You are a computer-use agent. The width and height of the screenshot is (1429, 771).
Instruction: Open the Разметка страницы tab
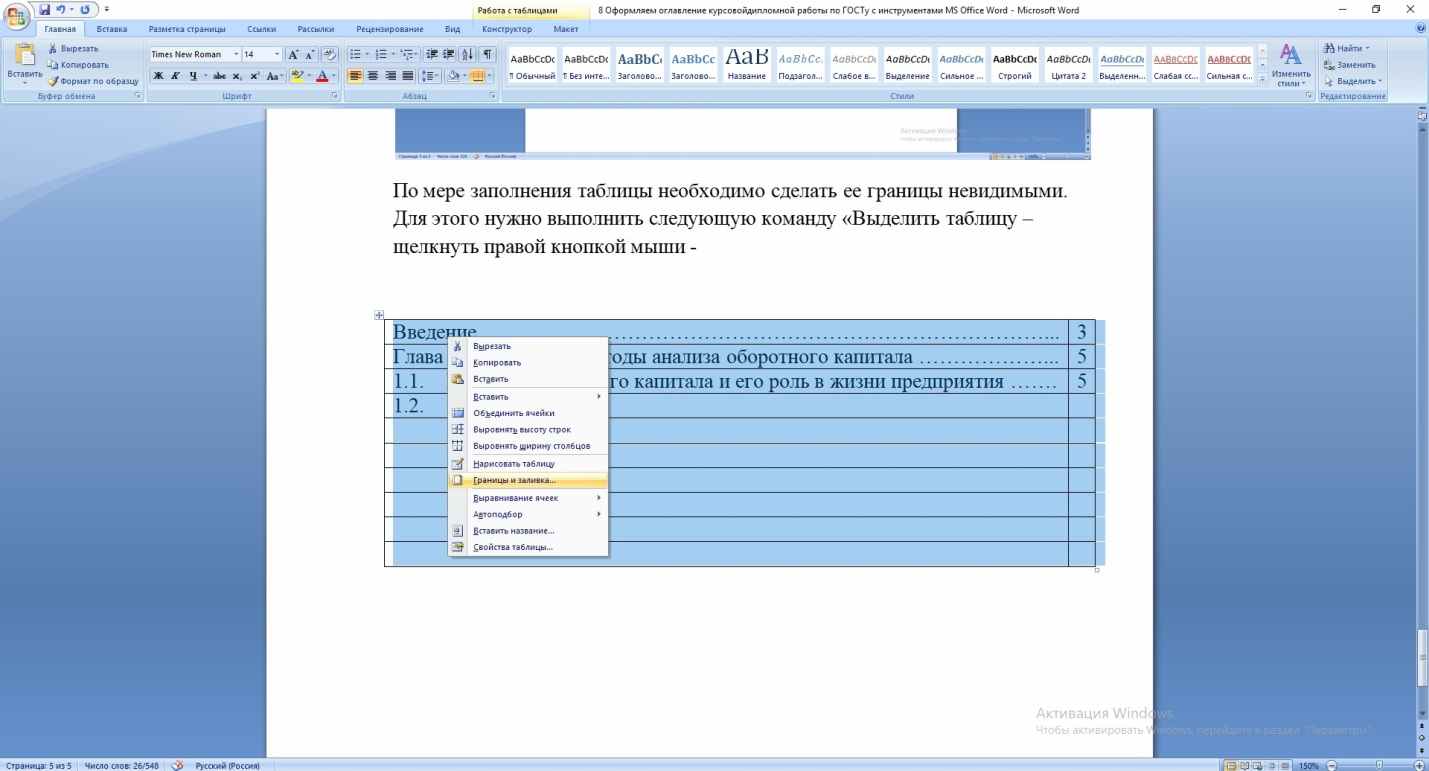[187, 29]
